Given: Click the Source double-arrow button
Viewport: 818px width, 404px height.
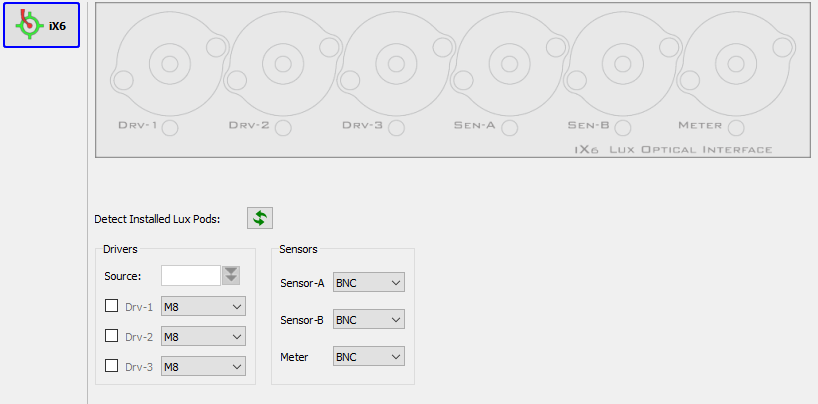Looking at the screenshot, I should click(x=232, y=275).
